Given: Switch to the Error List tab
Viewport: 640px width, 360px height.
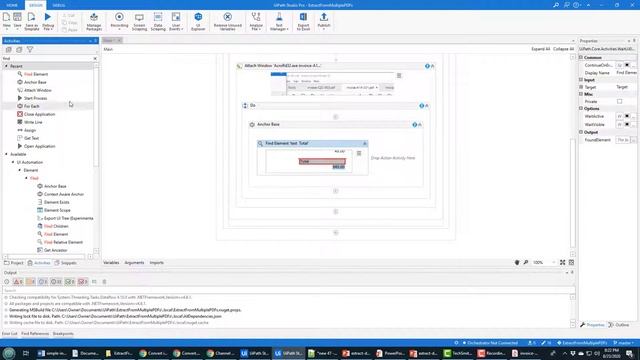Looking at the screenshot, I should (10, 333).
